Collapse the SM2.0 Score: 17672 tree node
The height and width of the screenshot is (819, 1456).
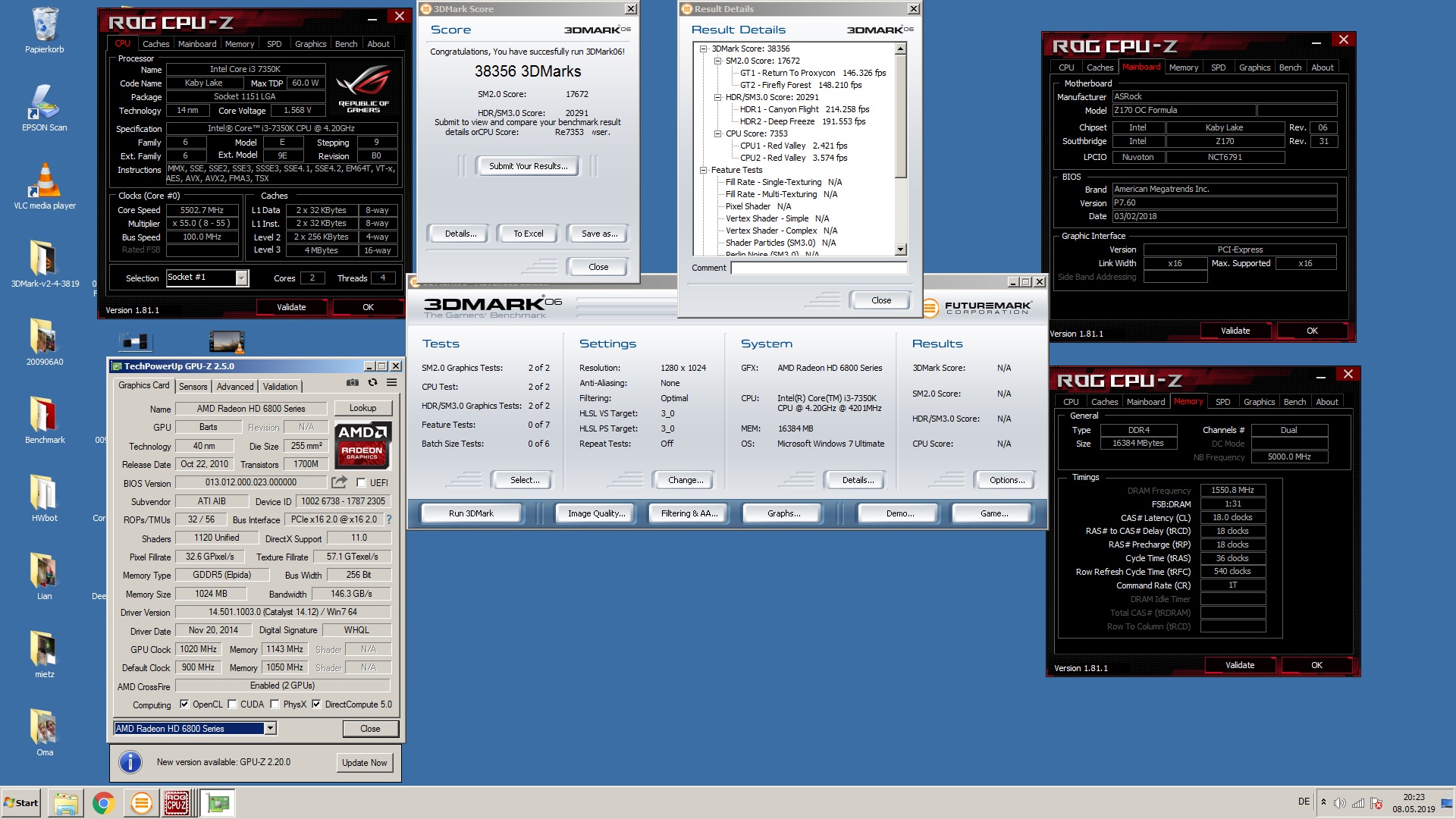[x=717, y=61]
